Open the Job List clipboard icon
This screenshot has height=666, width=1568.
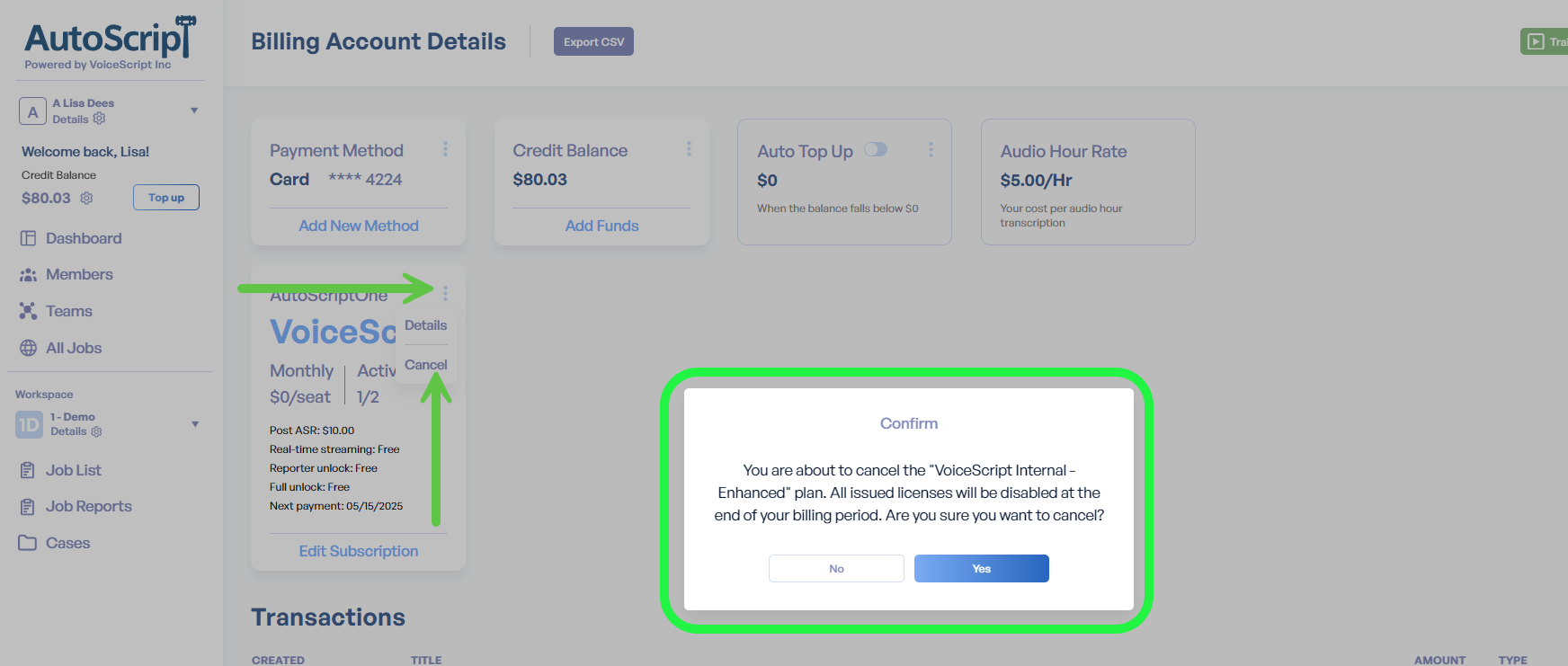28,470
